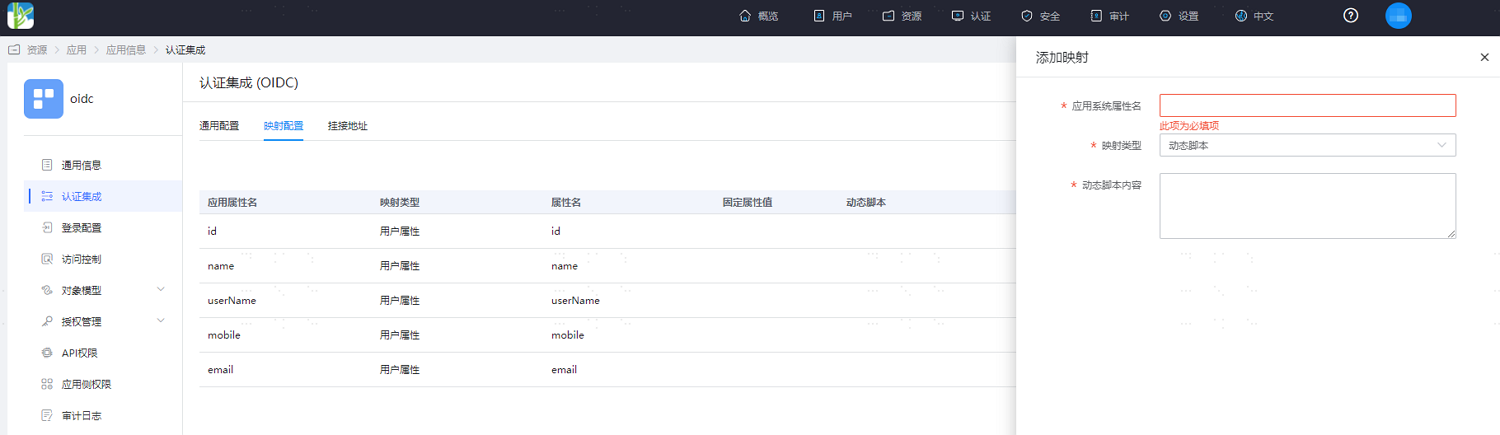Click 应用信息 breadcrumb link
Viewport: 1500px width, 435px height.
click(126, 49)
